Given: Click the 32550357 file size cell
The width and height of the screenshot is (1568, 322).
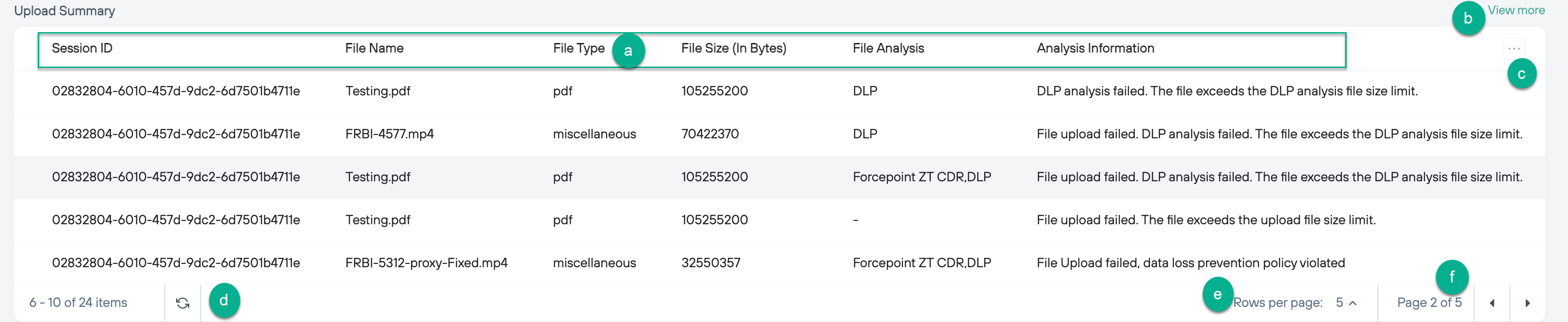Looking at the screenshot, I should coord(710,263).
